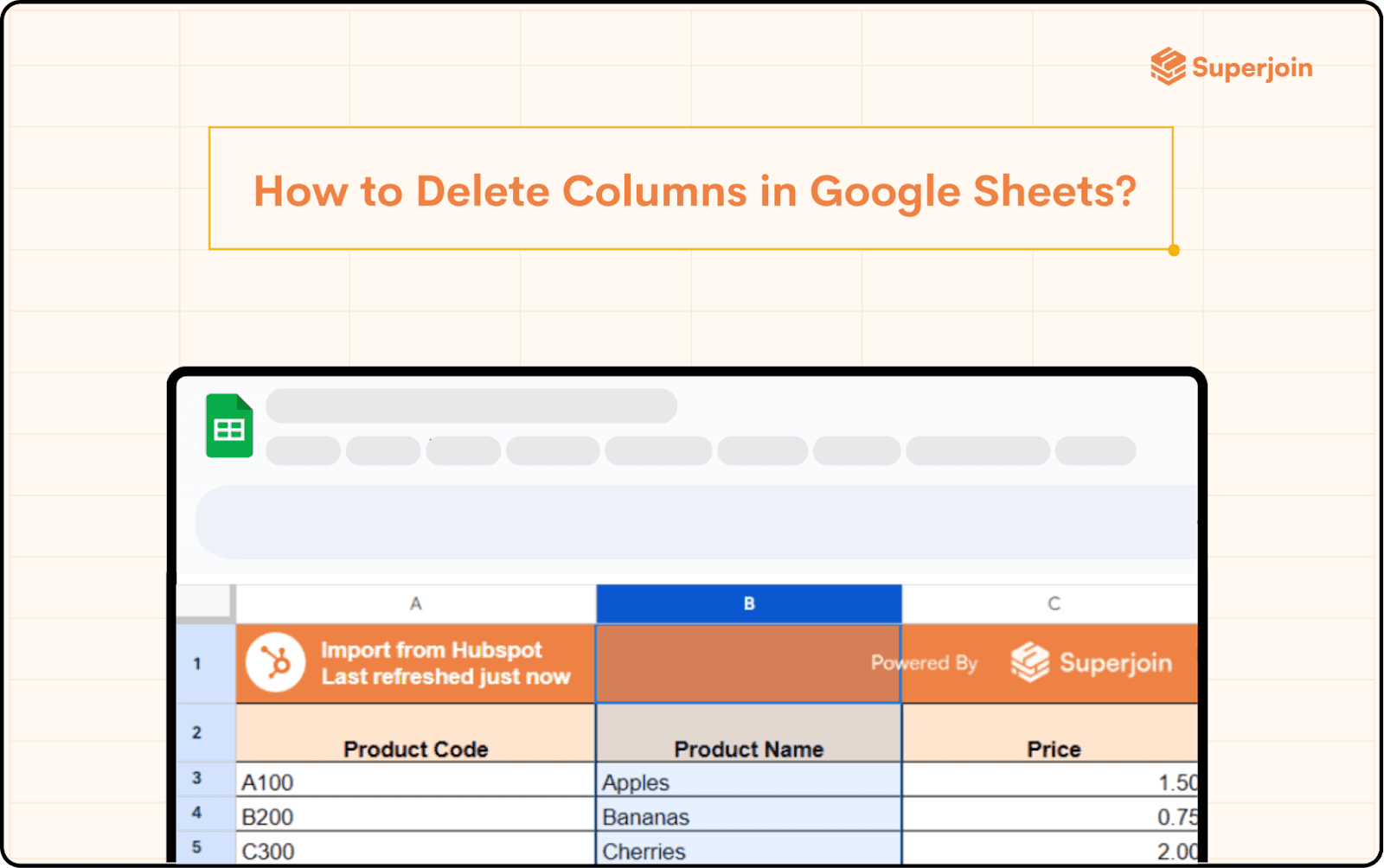Click the price cell showing 2.00
The image size is (1384, 868).
pyautogui.click(x=1051, y=848)
